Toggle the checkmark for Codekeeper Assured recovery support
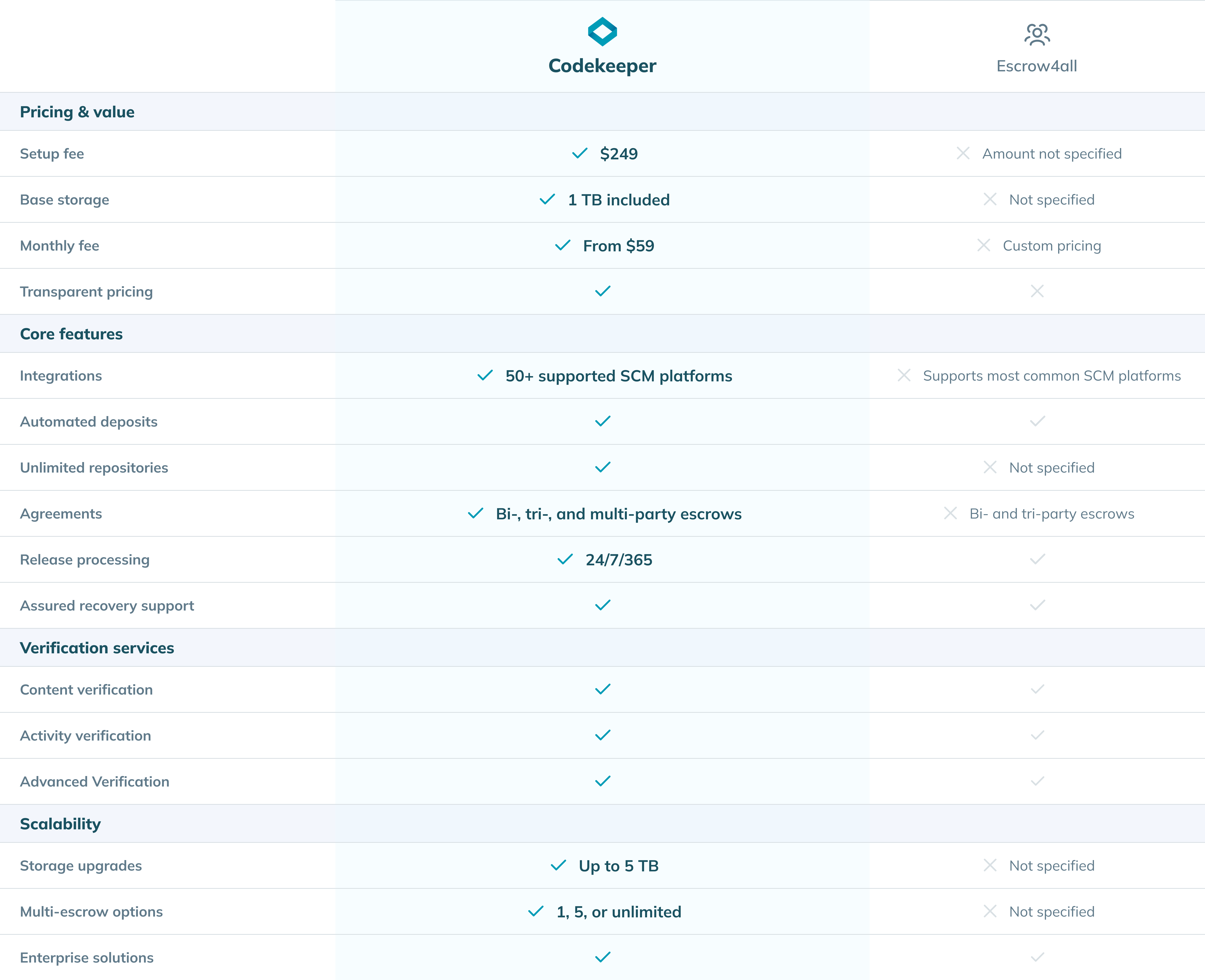Viewport: 1205px width, 980px height. click(x=601, y=605)
